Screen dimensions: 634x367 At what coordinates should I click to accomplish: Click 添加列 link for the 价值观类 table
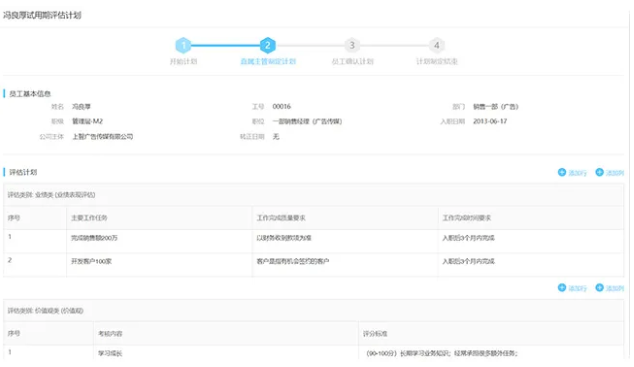[x=615, y=288]
